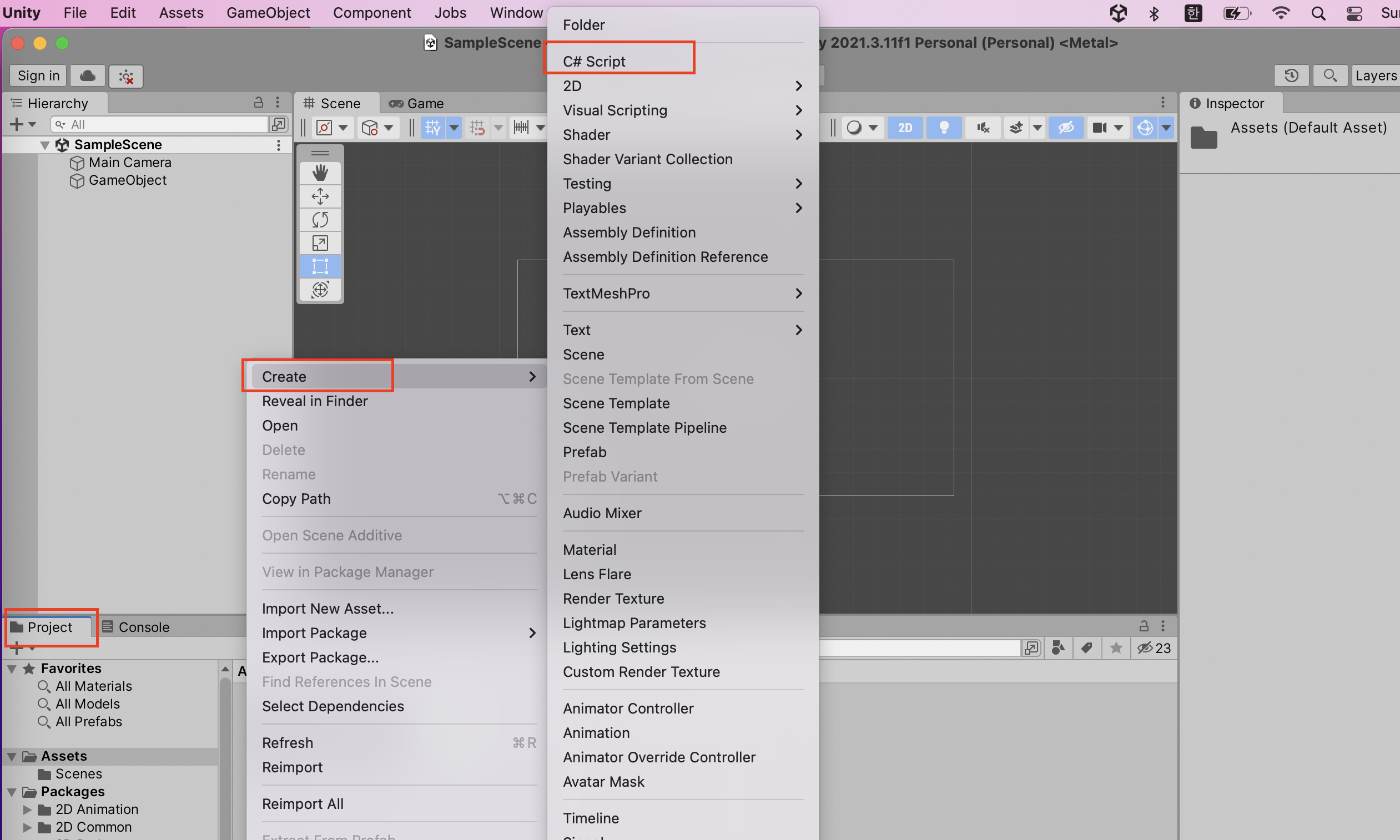
Task: Expand the 2D Common package folder
Action: click(27, 827)
